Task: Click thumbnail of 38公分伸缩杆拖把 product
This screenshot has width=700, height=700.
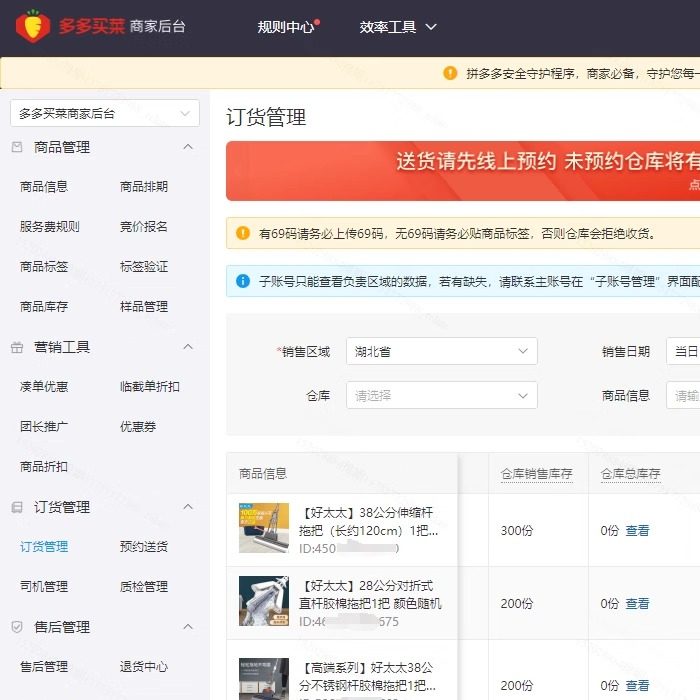Action: point(264,528)
